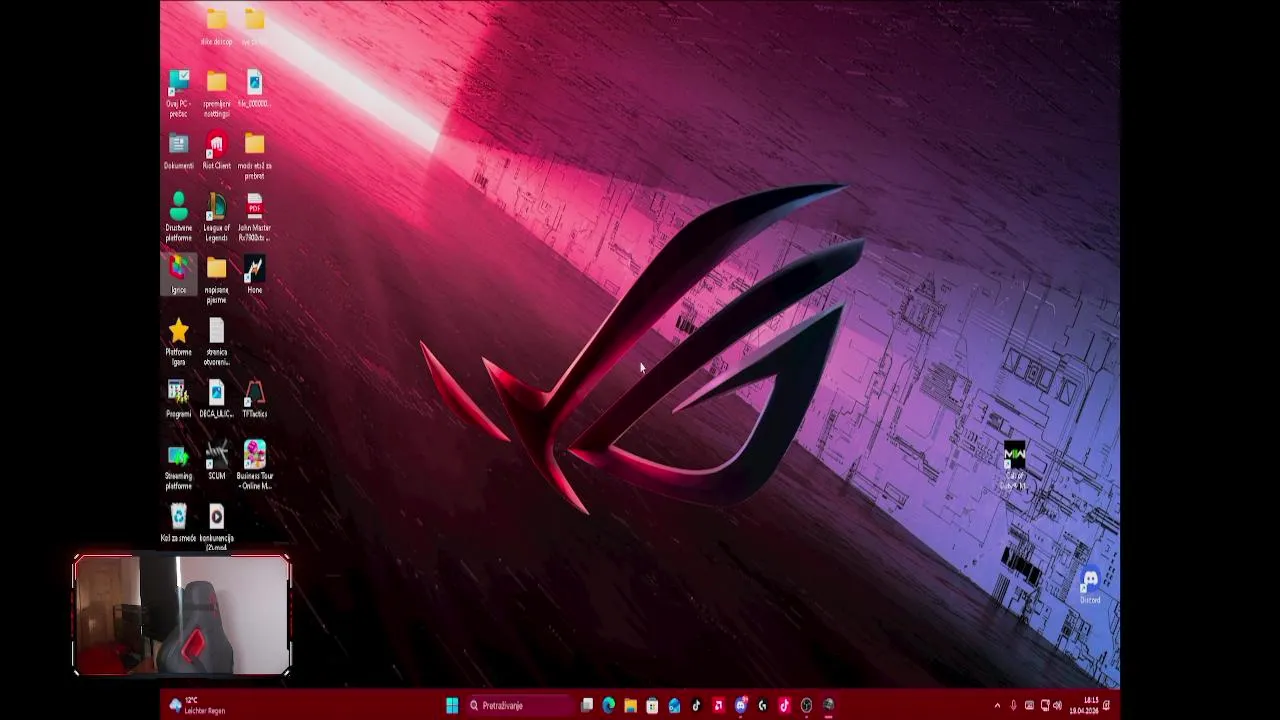Open the OBS Studio taskbar icon
Viewport: 1280px width, 720px height.
pyautogui.click(x=806, y=705)
